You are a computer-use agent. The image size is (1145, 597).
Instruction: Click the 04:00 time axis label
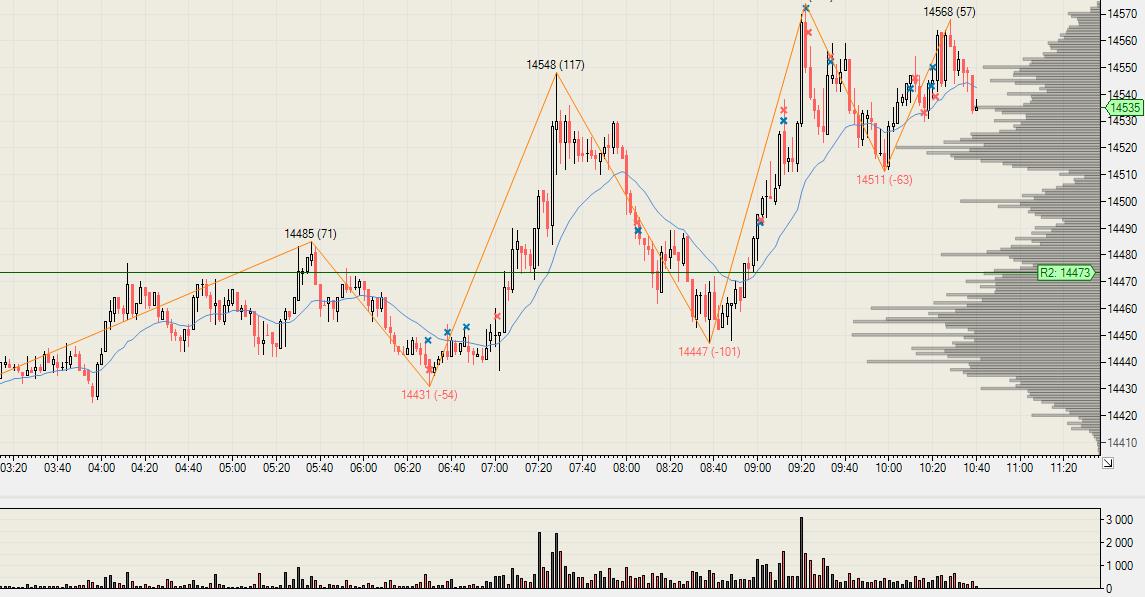(x=101, y=468)
